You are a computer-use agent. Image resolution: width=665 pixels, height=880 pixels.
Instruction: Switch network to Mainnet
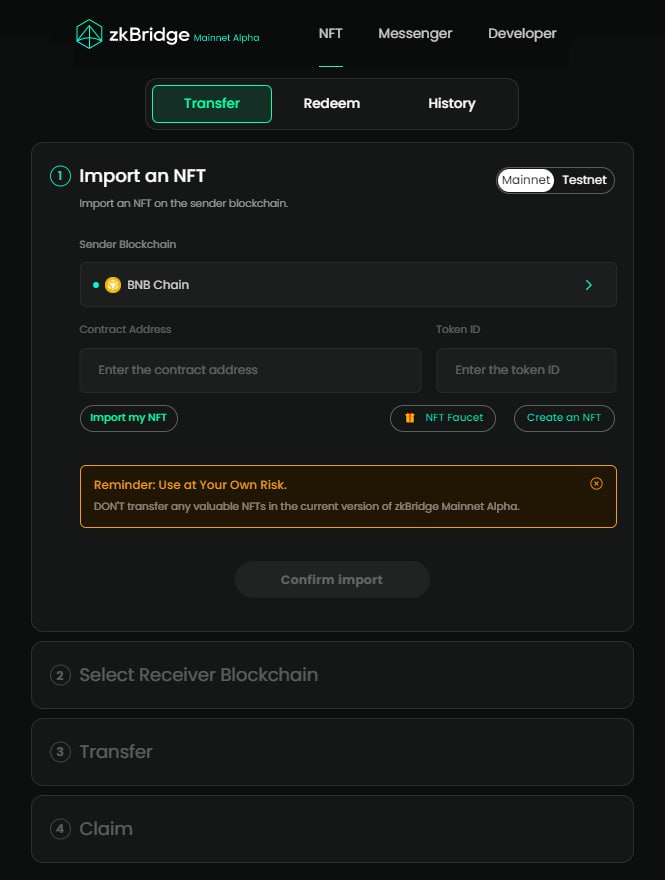(526, 180)
